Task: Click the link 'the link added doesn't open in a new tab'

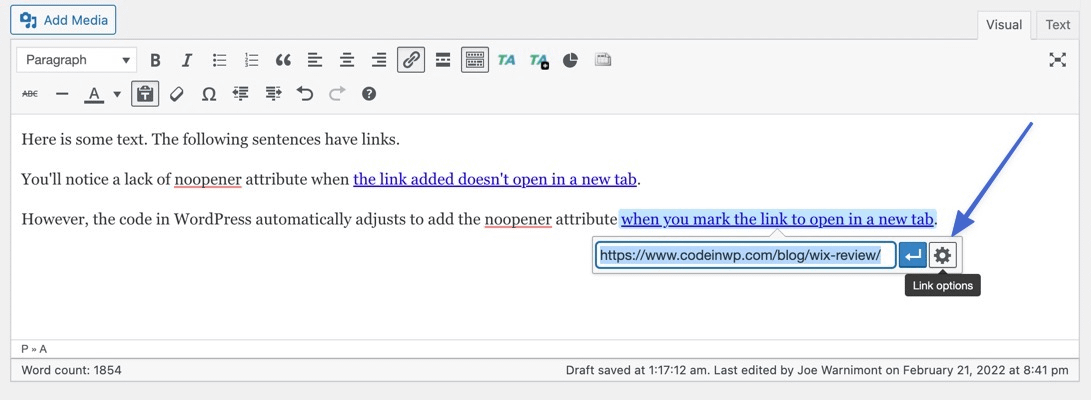Action: [x=495, y=179]
